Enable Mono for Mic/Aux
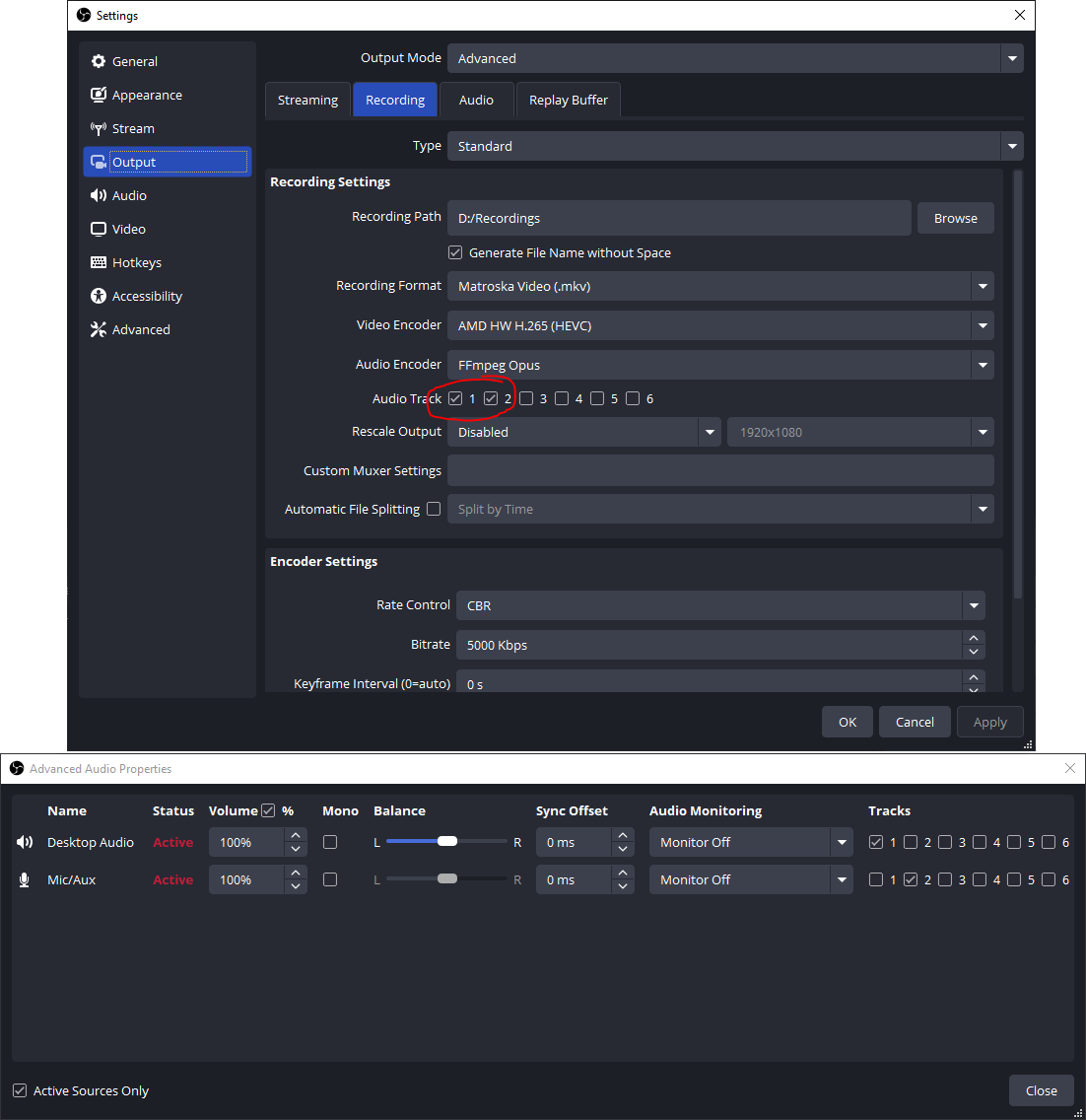This screenshot has height=1120, width=1086. (330, 879)
